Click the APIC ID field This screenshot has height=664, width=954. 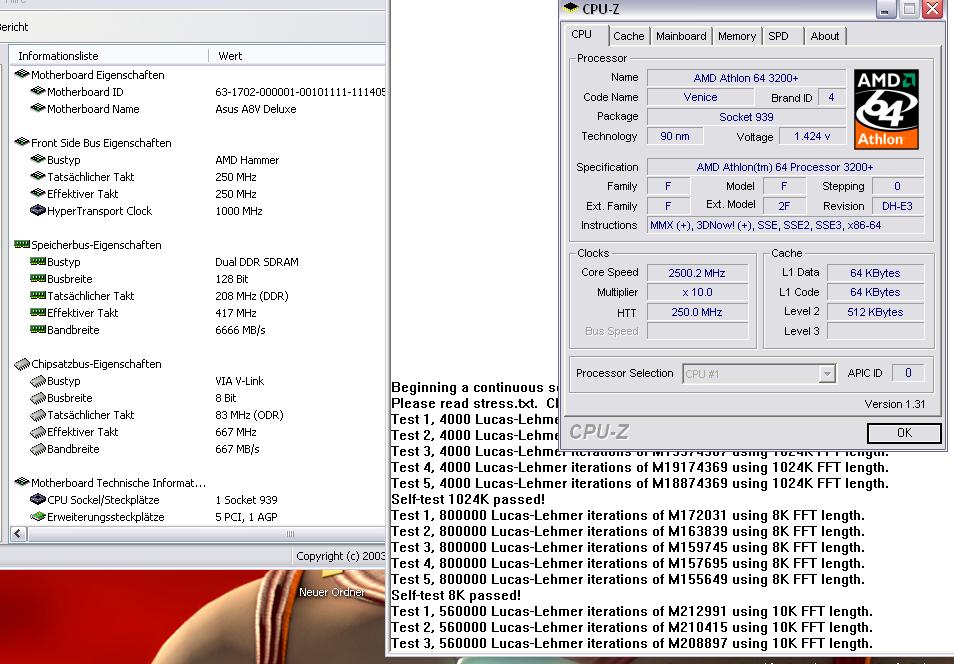pyautogui.click(x=908, y=373)
